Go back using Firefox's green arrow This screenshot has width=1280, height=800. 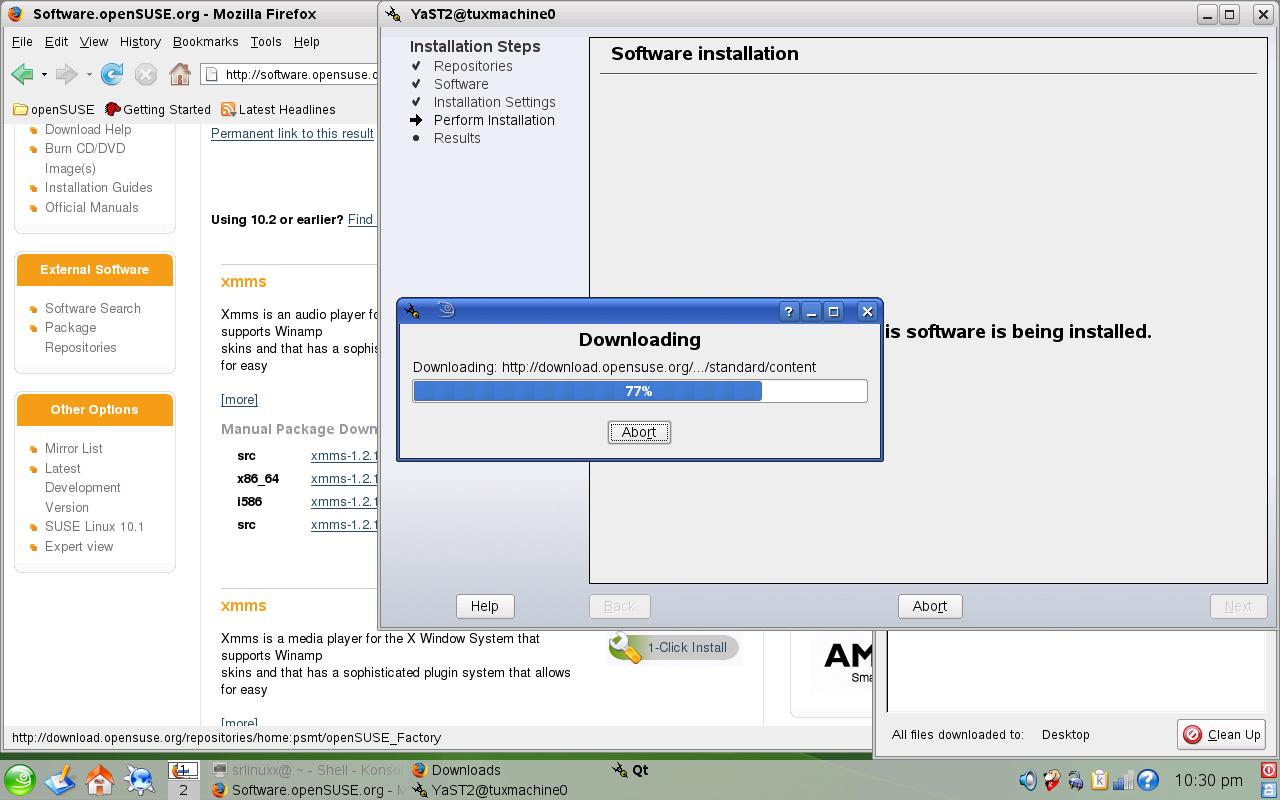(22, 74)
